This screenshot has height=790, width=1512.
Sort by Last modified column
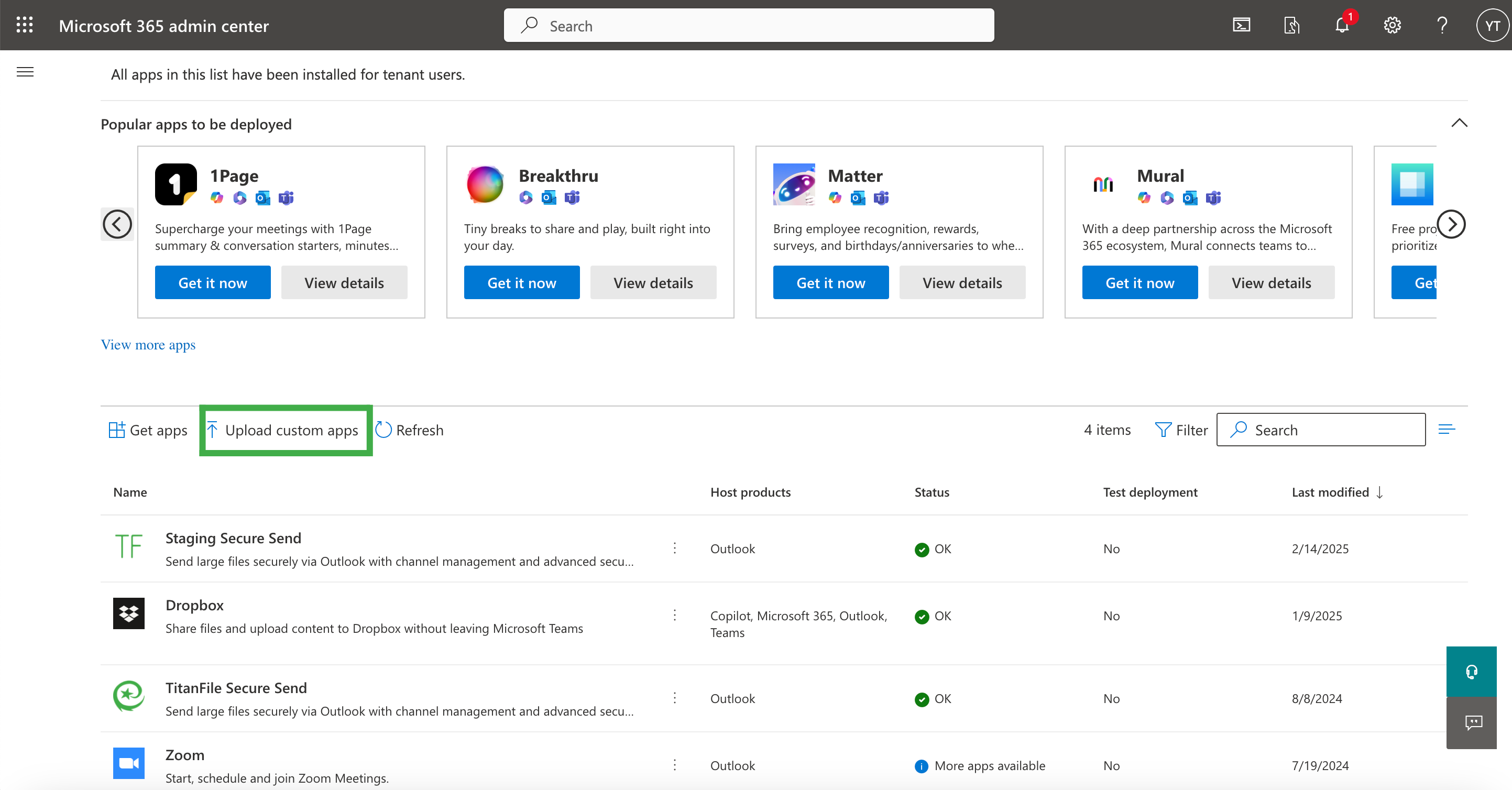(x=1337, y=492)
